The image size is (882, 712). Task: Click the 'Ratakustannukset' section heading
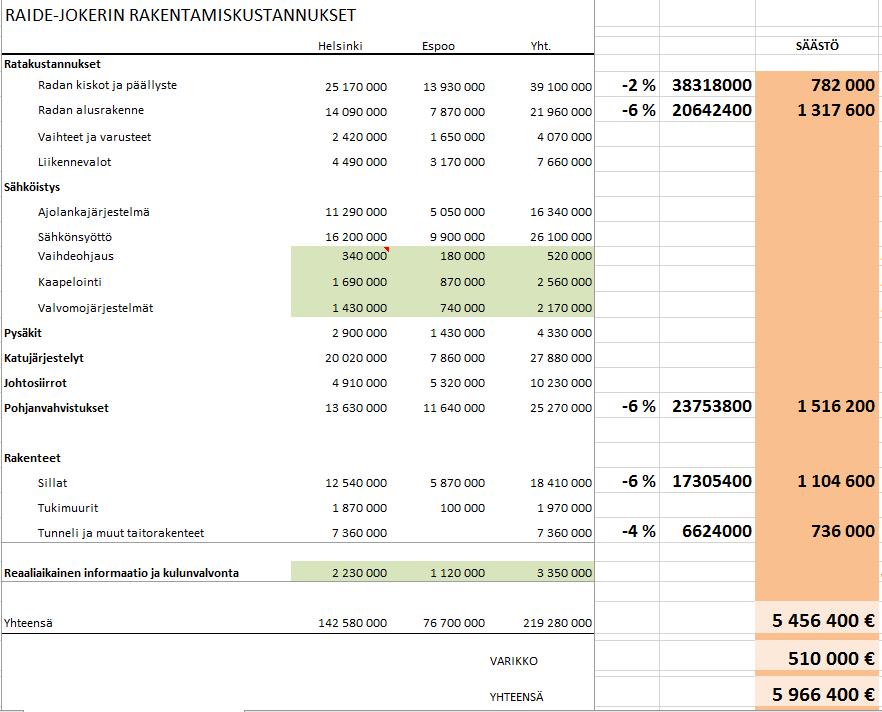point(52,64)
